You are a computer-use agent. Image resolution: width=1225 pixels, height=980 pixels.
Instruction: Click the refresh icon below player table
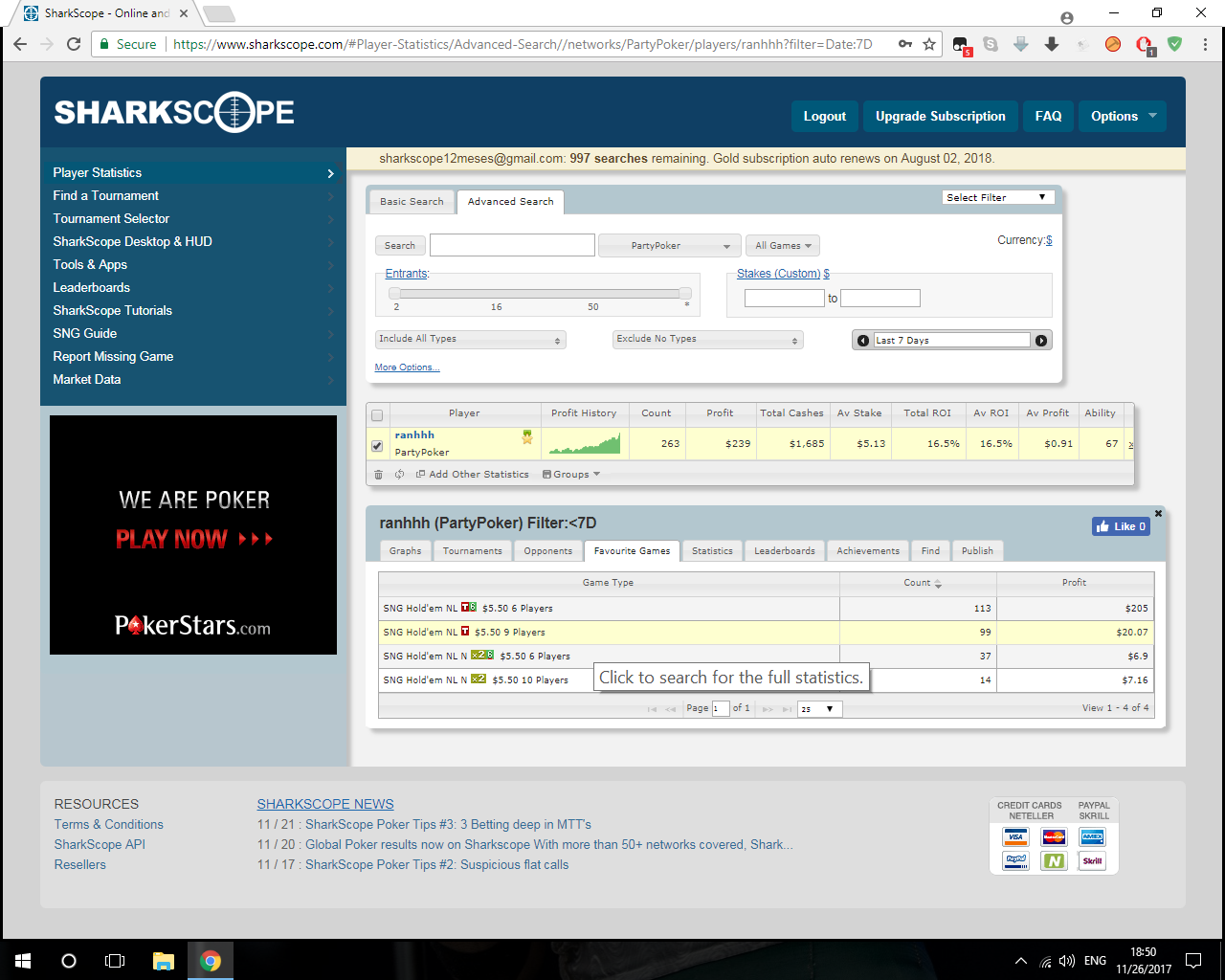pyautogui.click(x=399, y=475)
